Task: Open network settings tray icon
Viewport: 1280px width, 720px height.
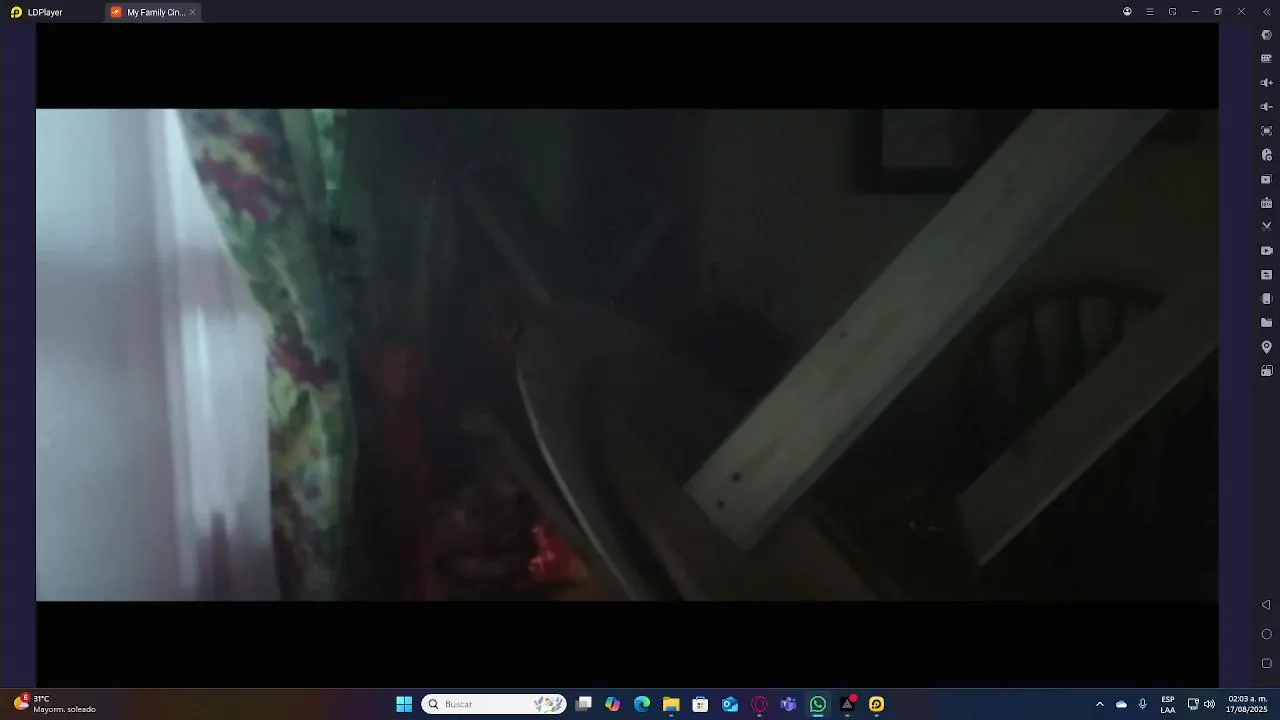Action: pyautogui.click(x=1193, y=704)
